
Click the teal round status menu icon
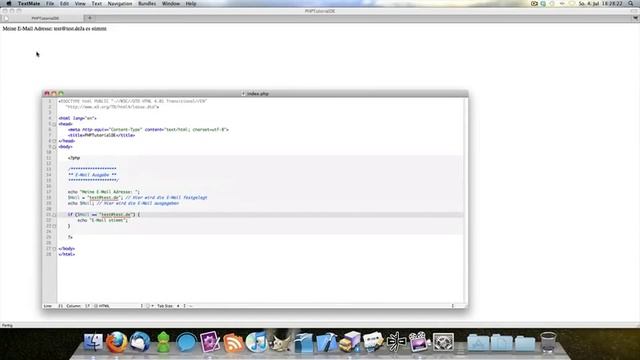[543, 3]
